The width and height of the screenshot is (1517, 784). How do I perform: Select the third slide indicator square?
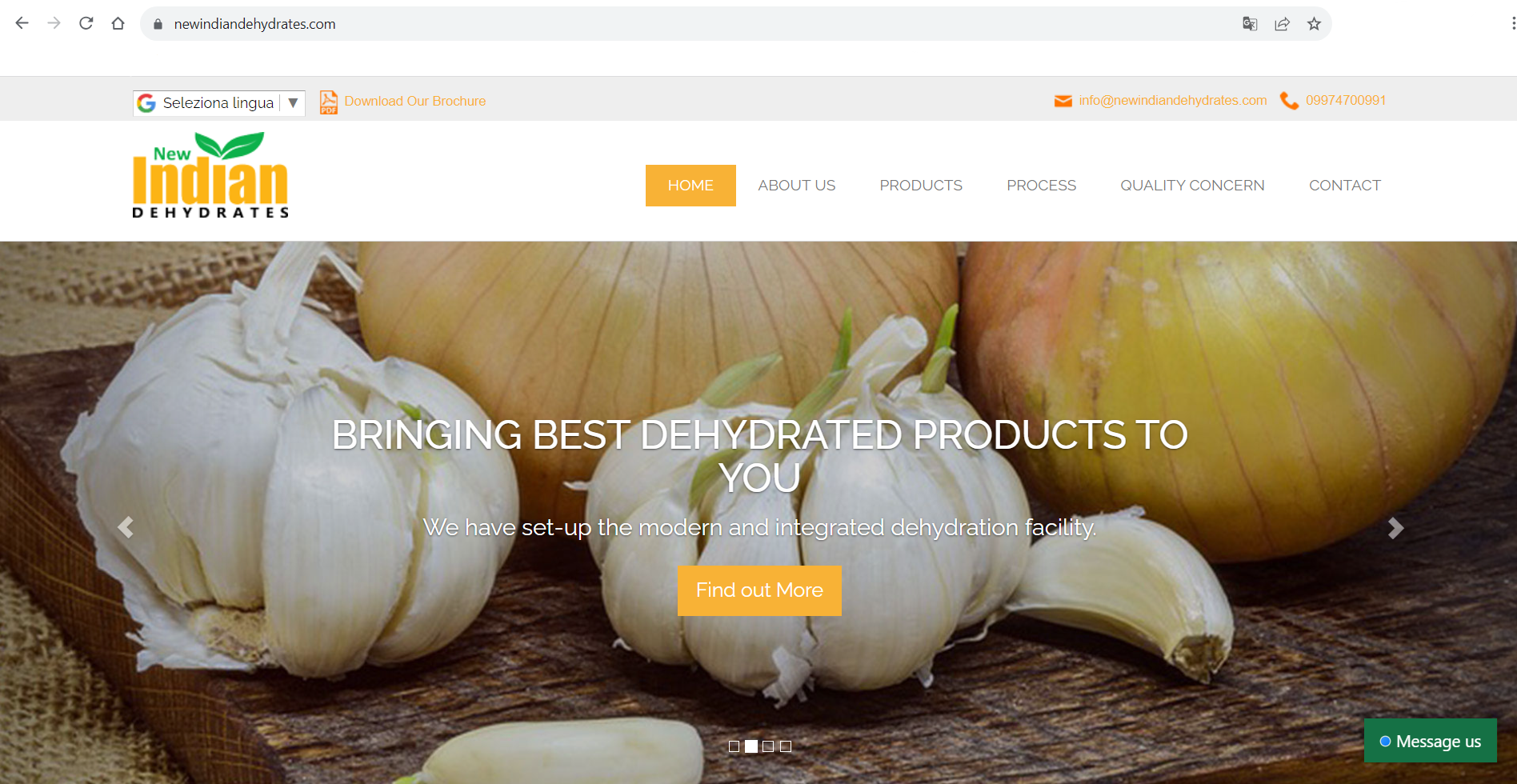[768, 746]
